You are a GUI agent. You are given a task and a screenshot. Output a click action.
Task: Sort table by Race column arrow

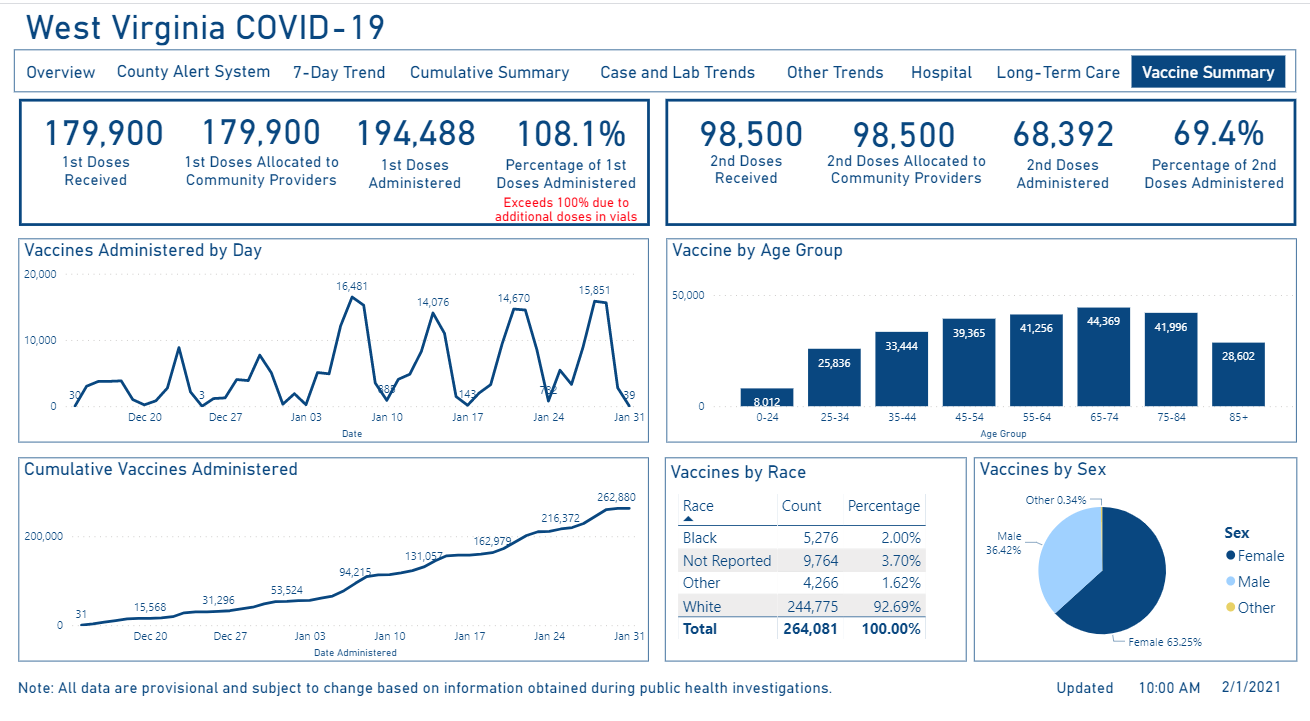point(689,520)
